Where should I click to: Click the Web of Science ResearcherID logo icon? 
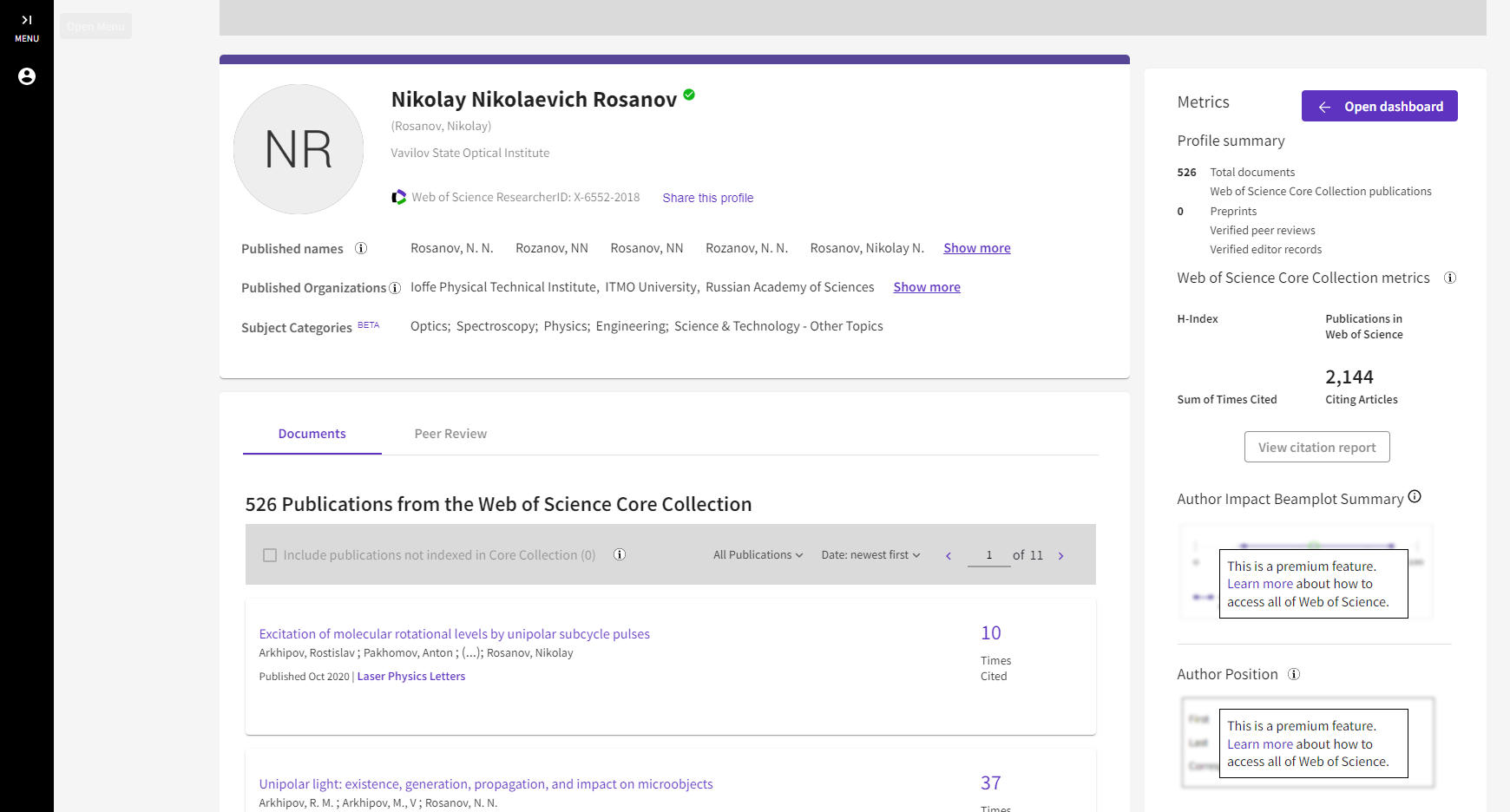(398, 197)
